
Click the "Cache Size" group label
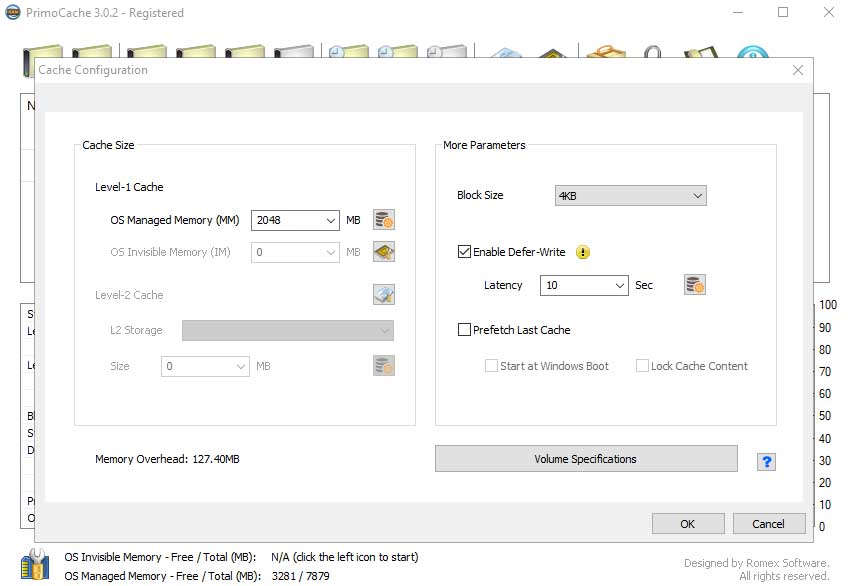click(x=108, y=145)
